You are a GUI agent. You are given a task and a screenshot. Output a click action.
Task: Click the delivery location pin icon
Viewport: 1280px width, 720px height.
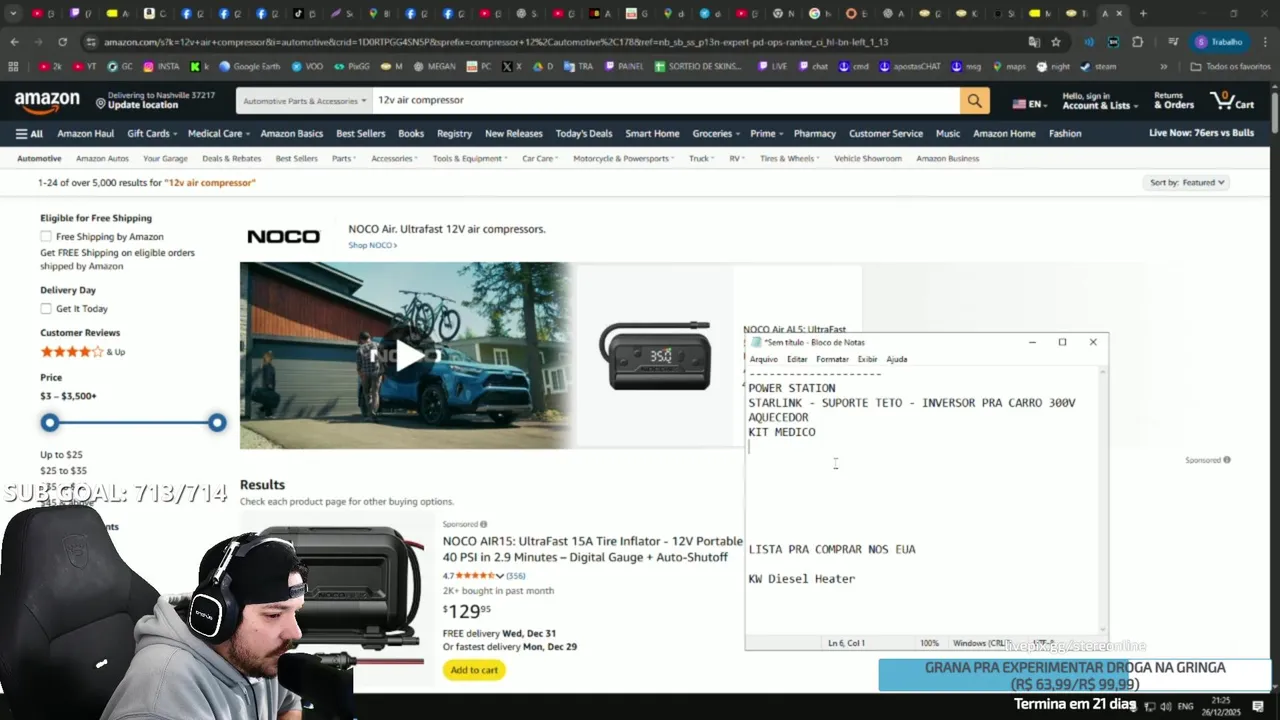(x=100, y=101)
